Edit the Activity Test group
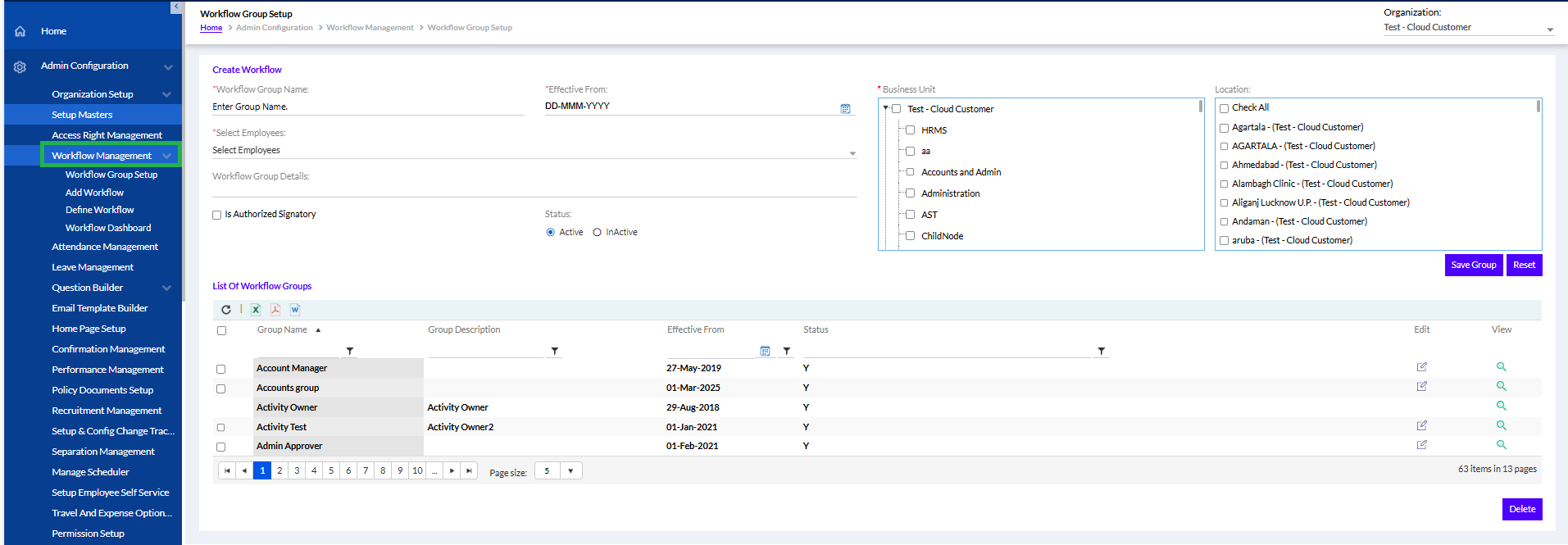Image resolution: width=1568 pixels, height=545 pixels. pyautogui.click(x=1422, y=425)
